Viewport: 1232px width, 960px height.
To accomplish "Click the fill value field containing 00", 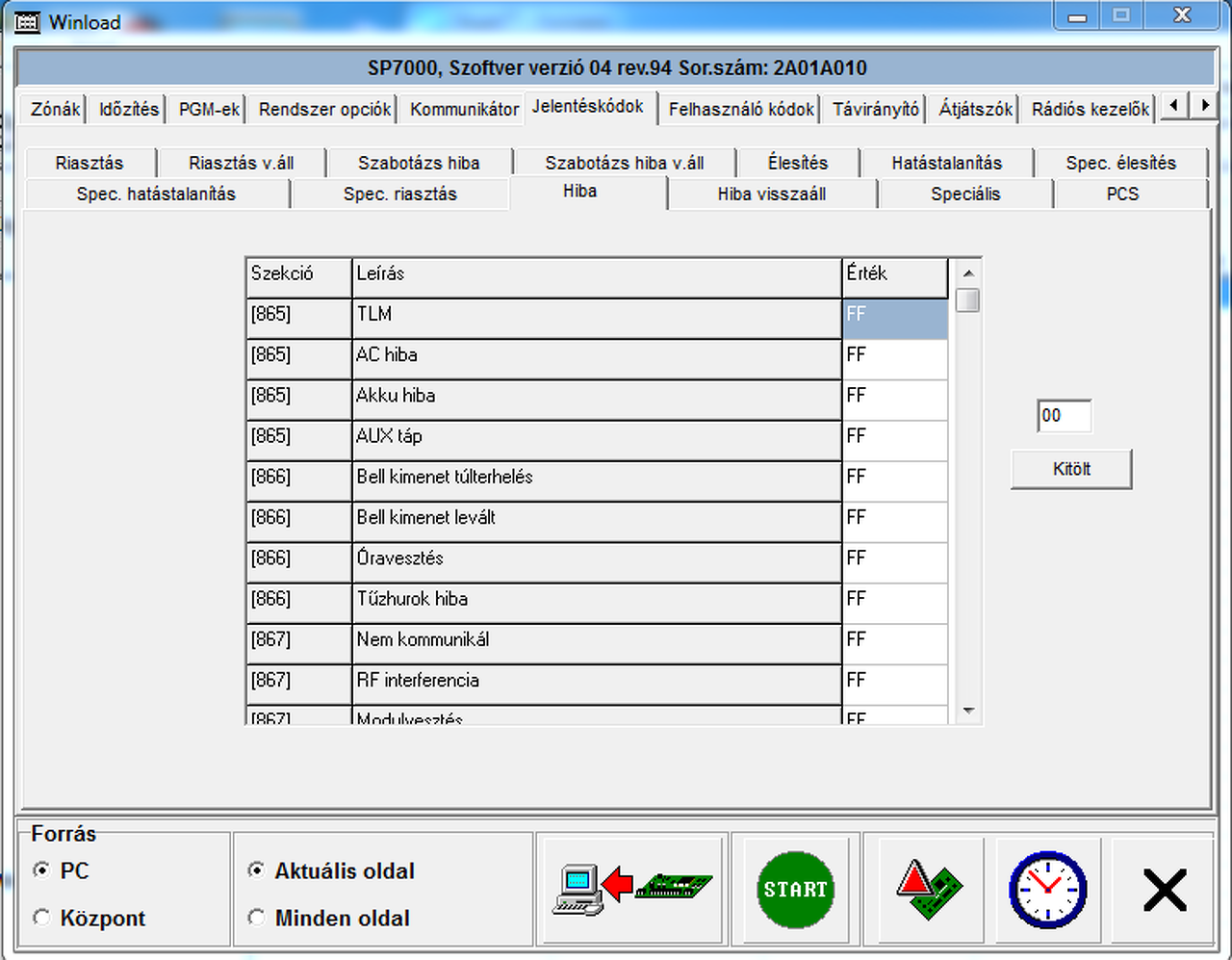I will click(x=1064, y=416).
